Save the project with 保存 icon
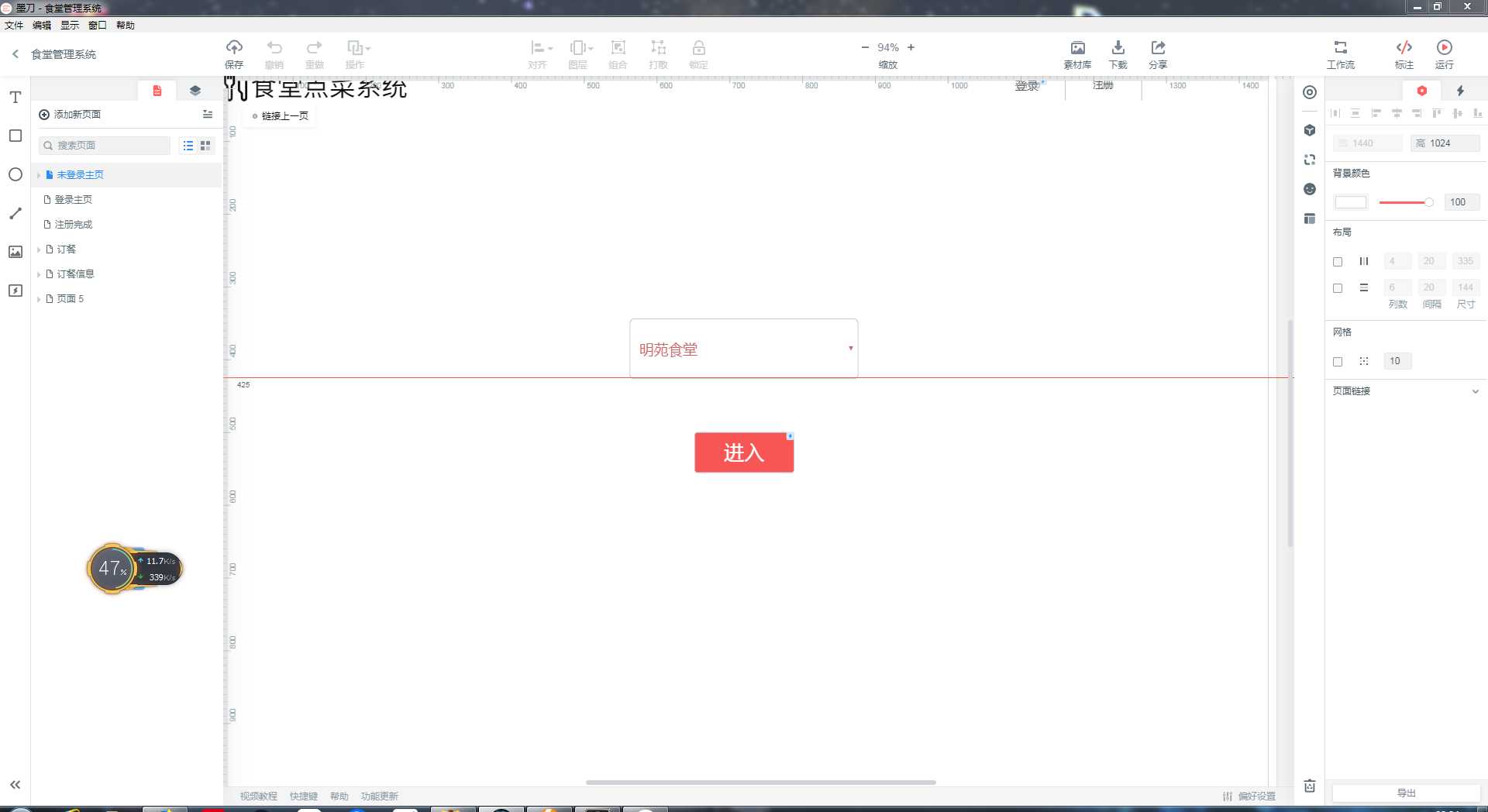 click(x=234, y=54)
